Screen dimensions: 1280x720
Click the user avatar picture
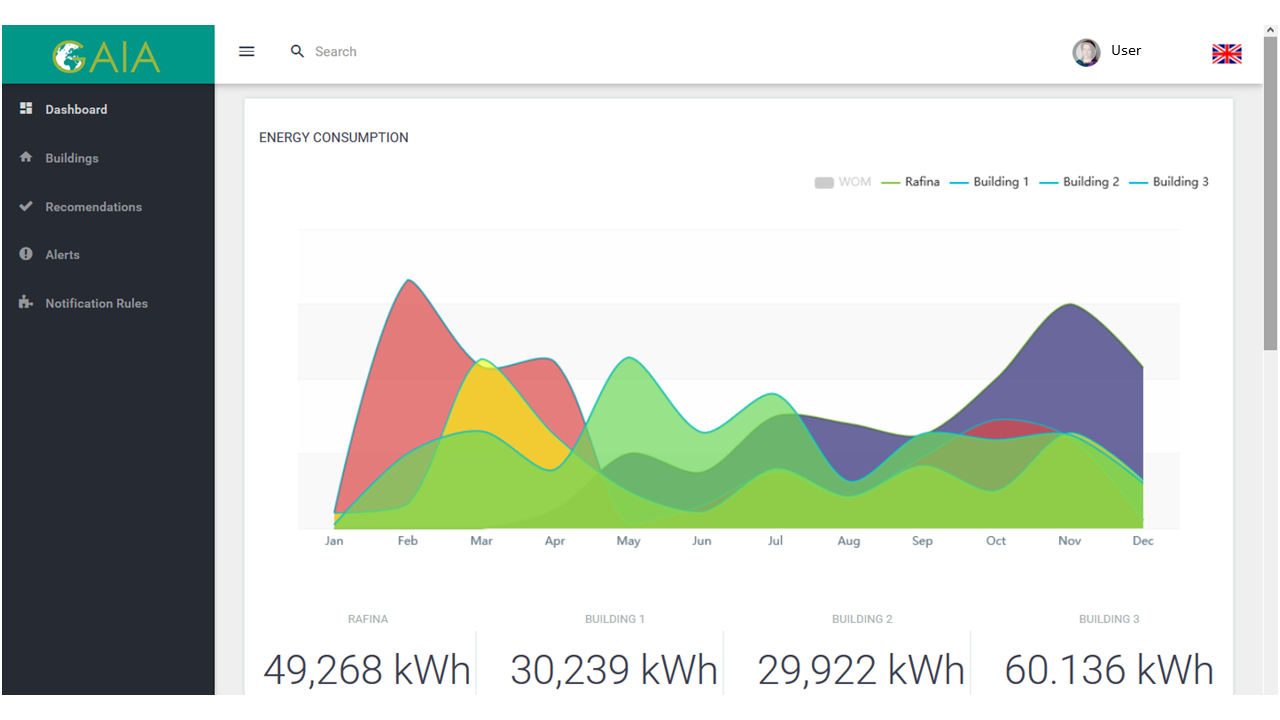1086,52
